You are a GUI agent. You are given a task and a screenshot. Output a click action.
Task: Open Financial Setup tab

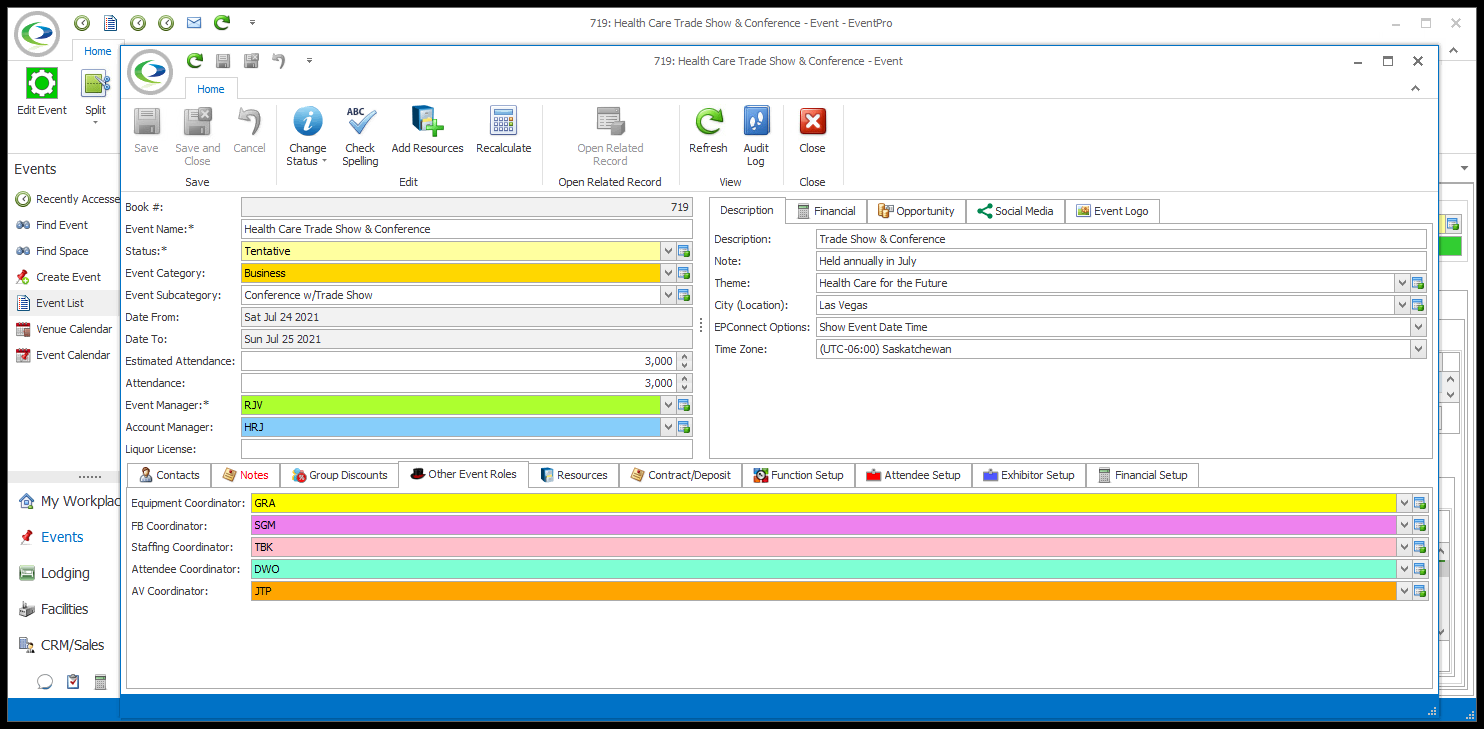coord(1142,475)
